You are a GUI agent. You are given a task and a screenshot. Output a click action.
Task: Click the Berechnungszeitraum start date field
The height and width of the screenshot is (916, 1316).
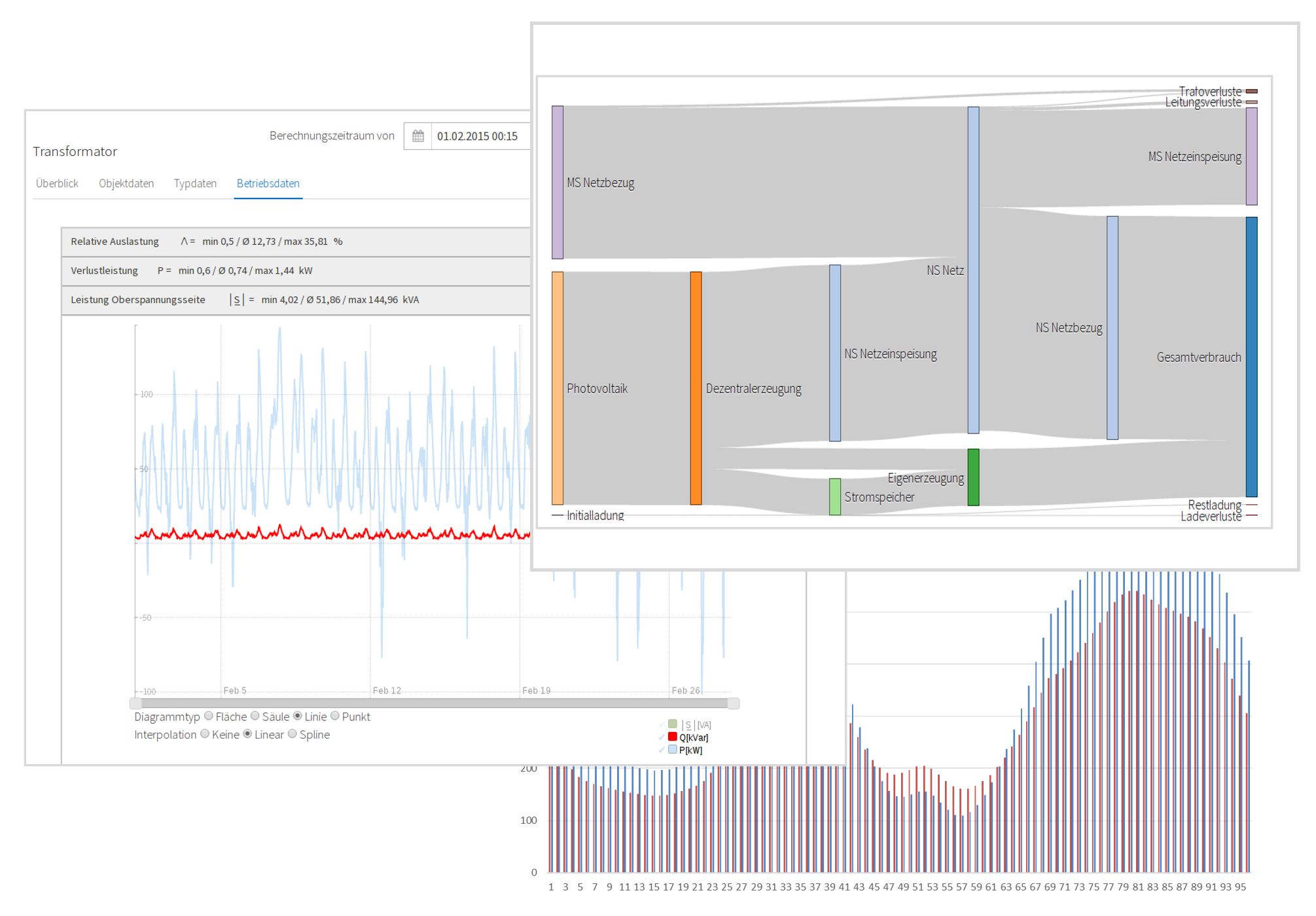point(478,136)
